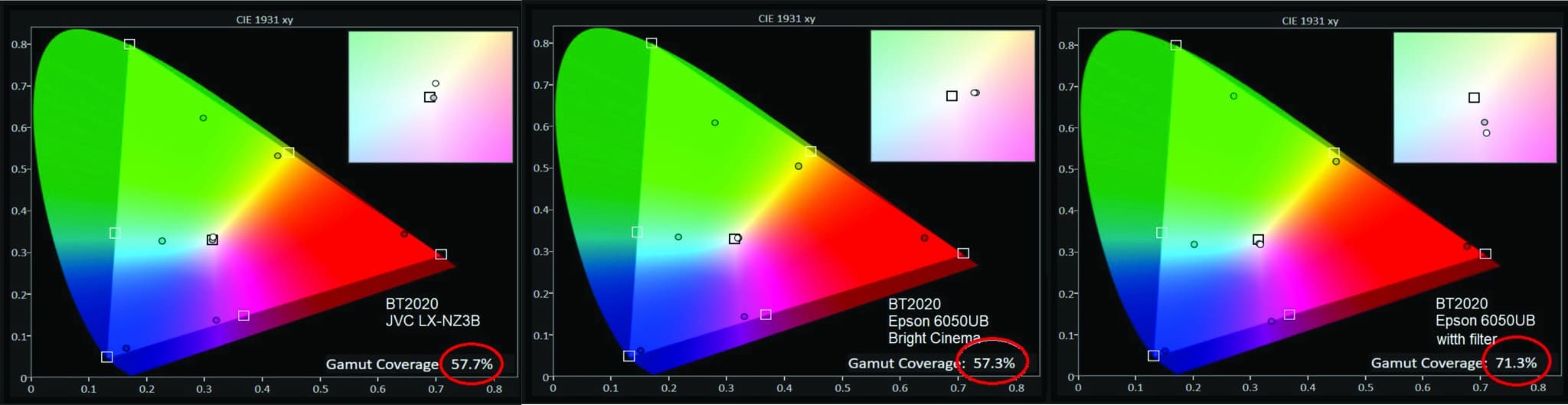Click measured cyan point in with-filter chart
This screenshot has width=1568, height=405.
point(1194,245)
